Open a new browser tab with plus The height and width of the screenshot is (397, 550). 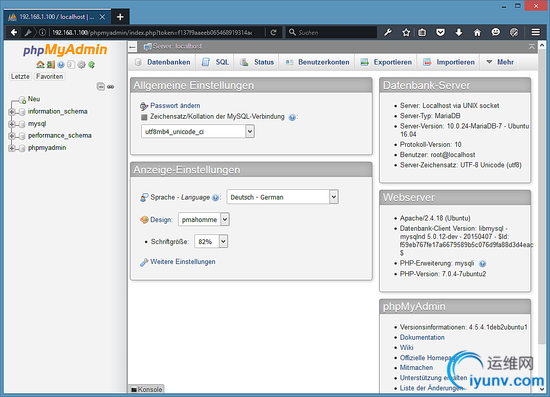tap(120, 16)
